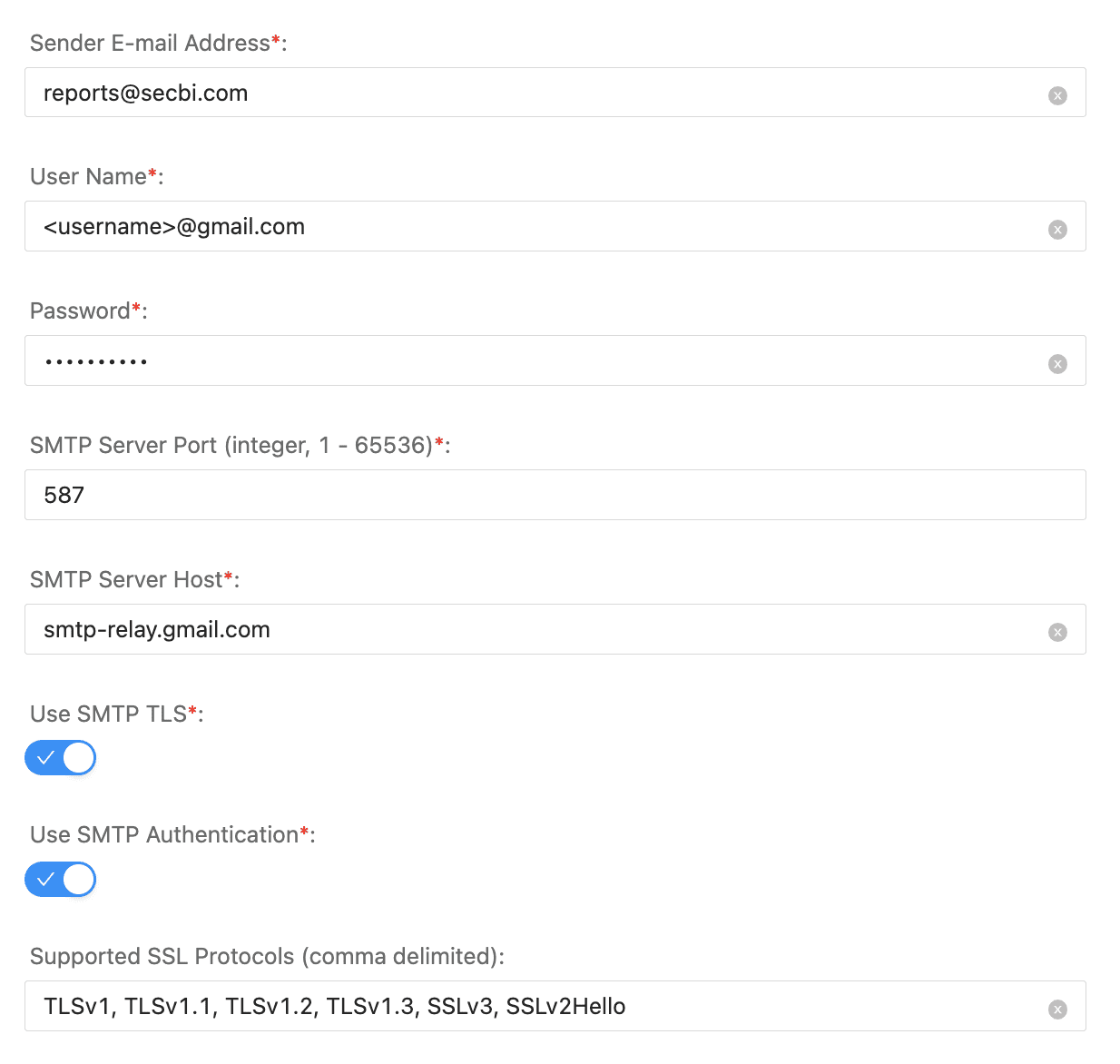
Task: Click the checkmark inside the SMTP Authentication toggle
Action: coord(45,879)
